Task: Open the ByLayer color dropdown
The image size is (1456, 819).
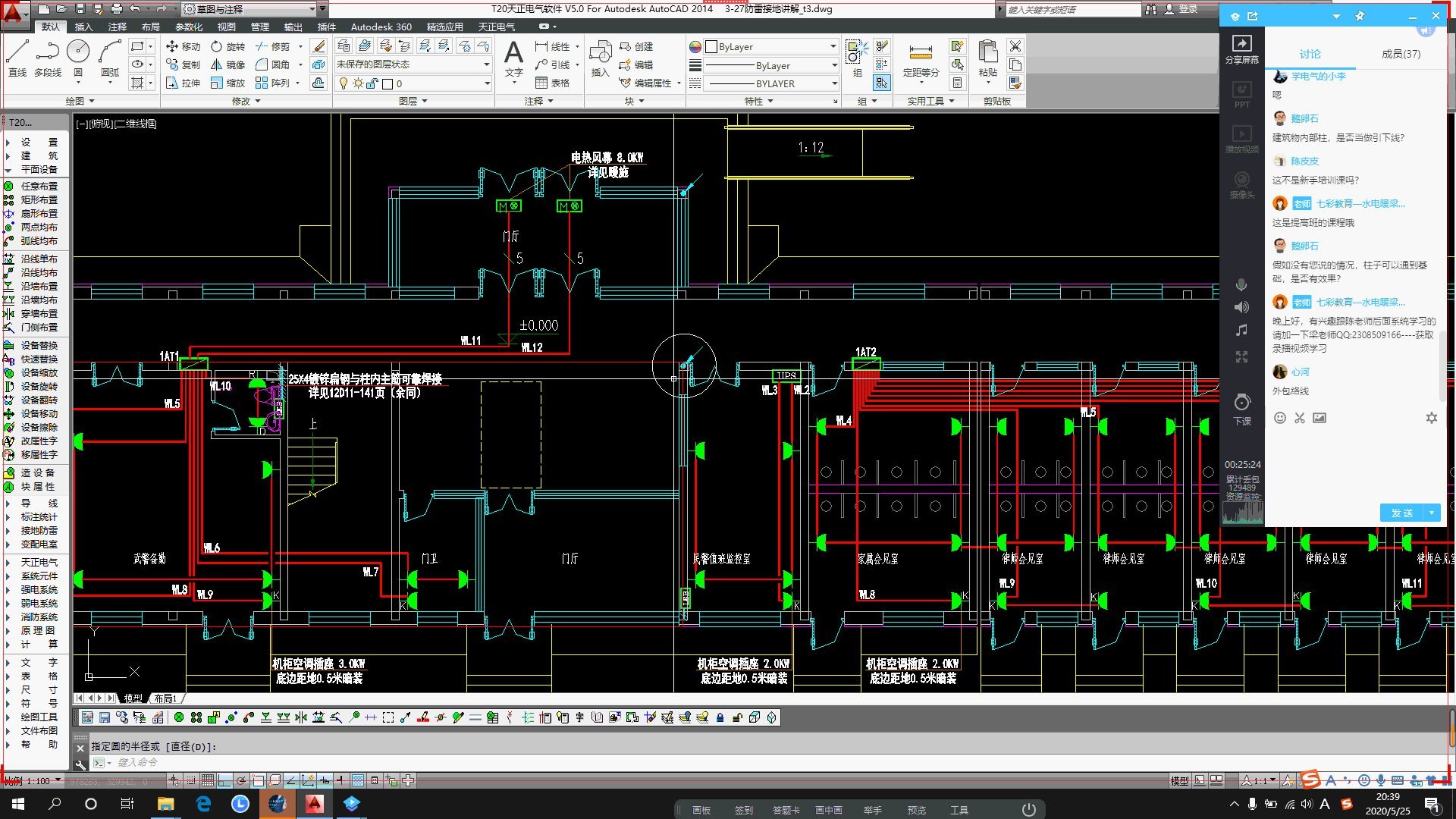Action: tap(771, 46)
